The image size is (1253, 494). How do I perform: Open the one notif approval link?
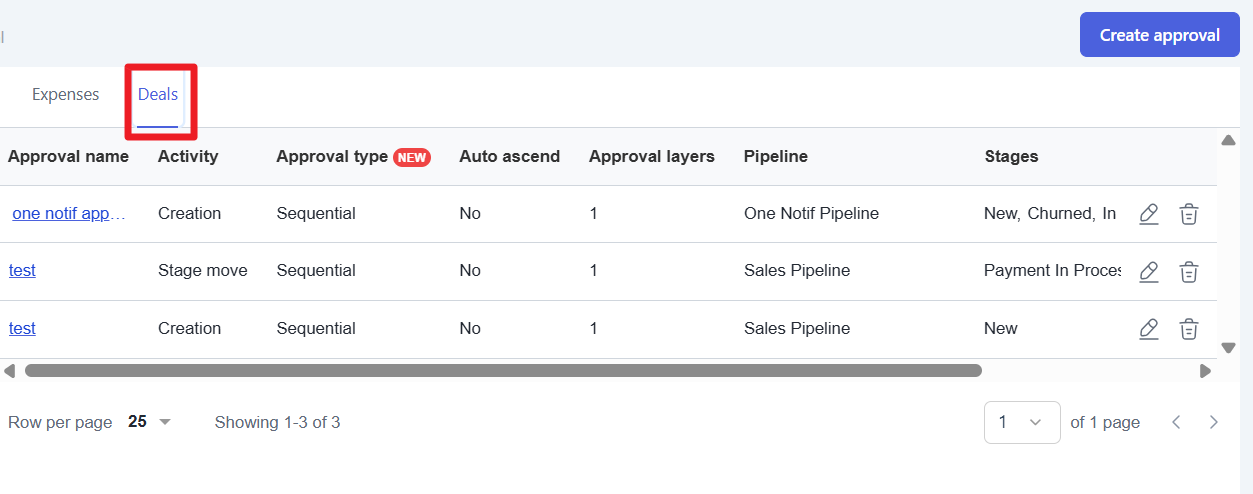point(69,213)
